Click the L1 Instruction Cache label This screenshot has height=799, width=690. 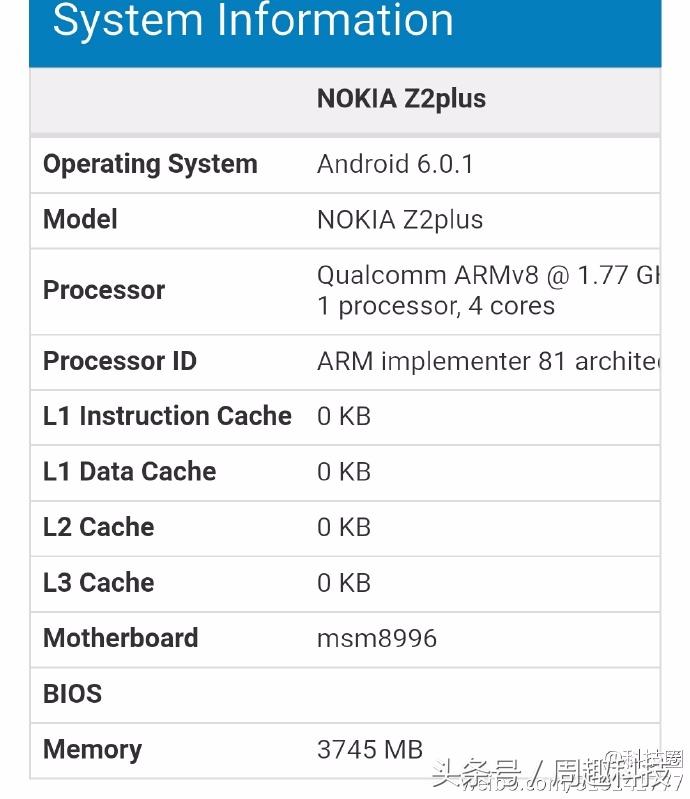click(x=167, y=416)
